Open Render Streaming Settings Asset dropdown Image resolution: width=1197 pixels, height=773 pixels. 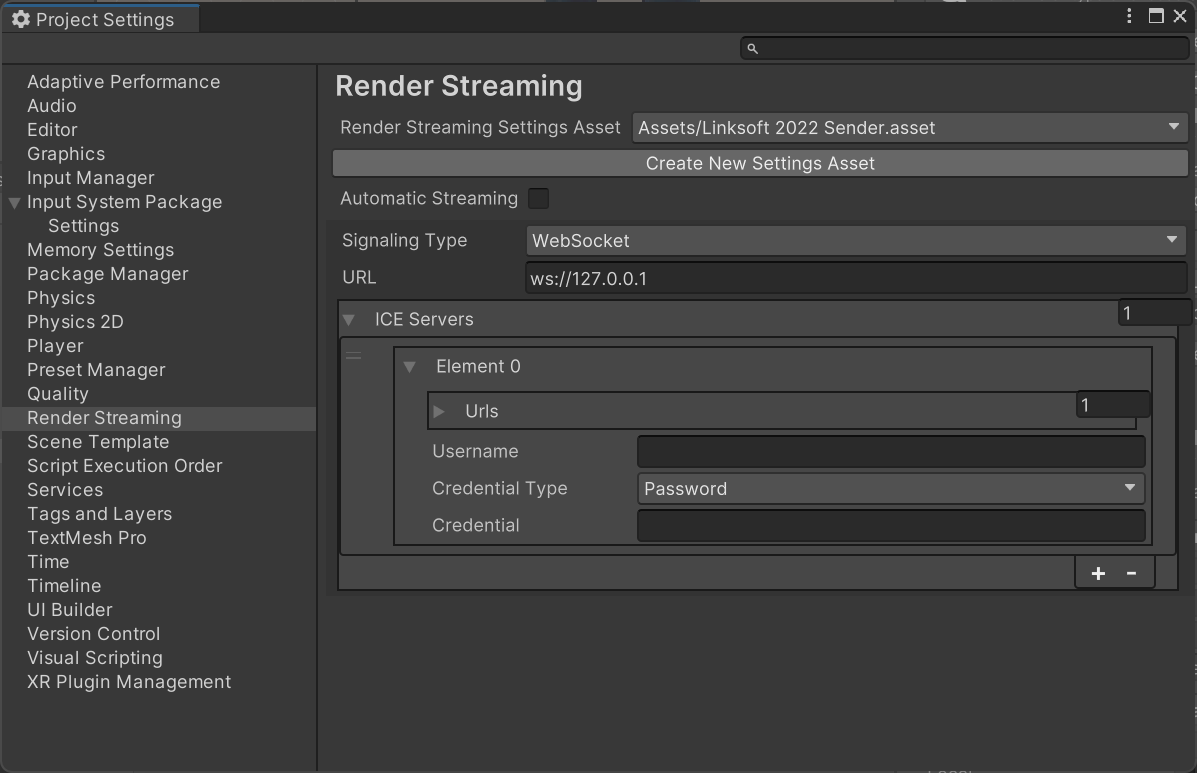pyautogui.click(x=909, y=127)
